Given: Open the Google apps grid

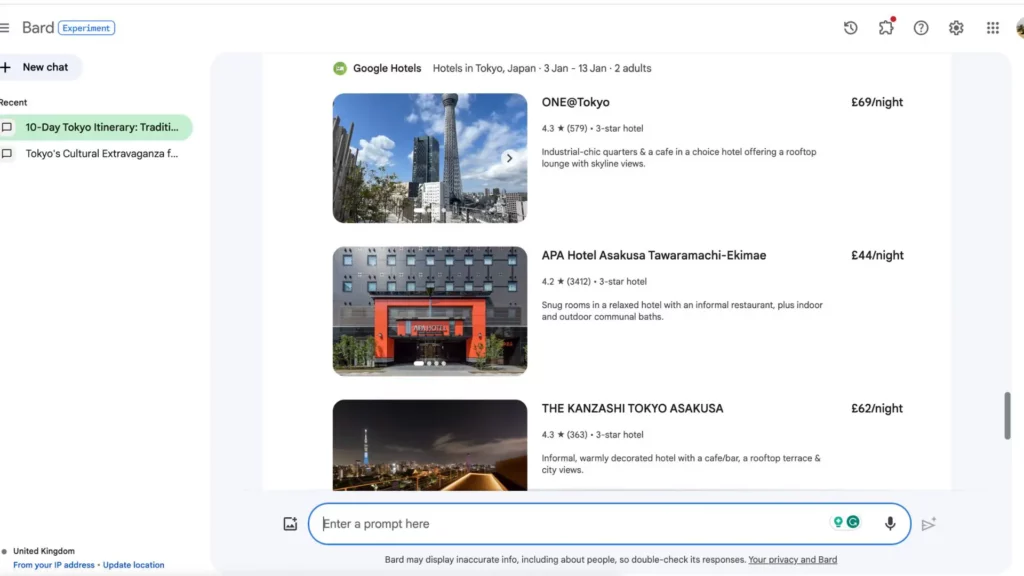Looking at the screenshot, I should tap(992, 28).
